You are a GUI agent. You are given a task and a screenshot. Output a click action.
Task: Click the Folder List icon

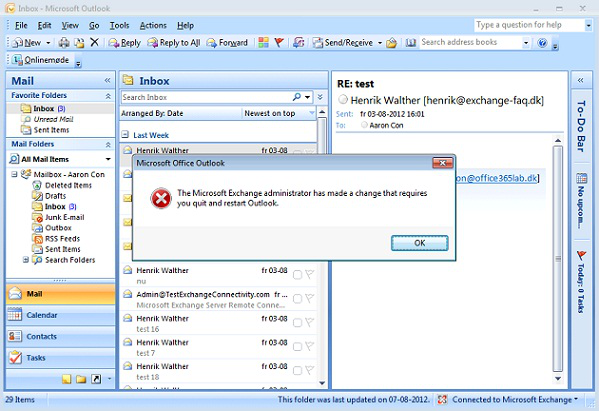click(x=81, y=379)
